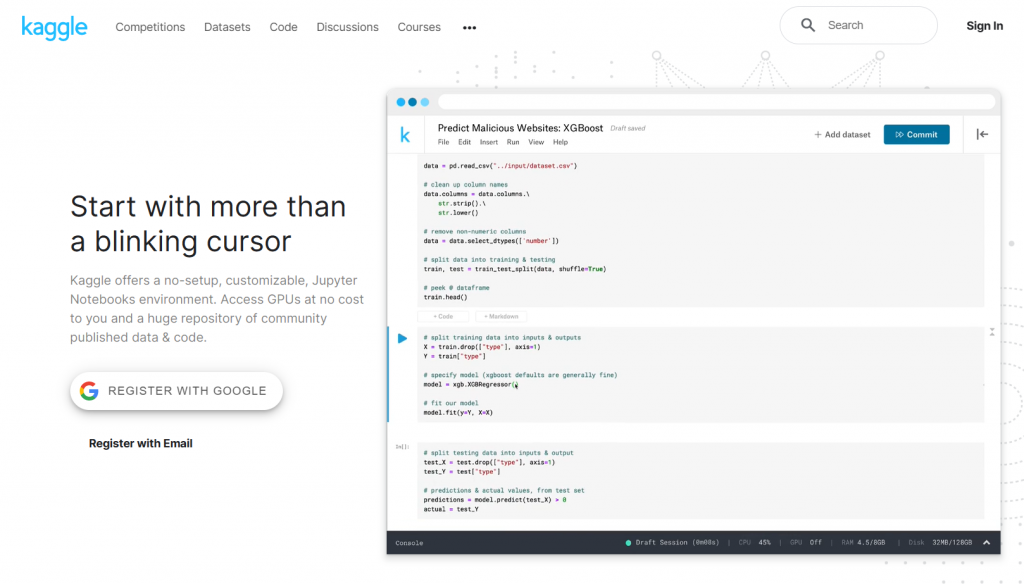Image resolution: width=1024 pixels, height=584 pixels.
Task: Focus the Search input field
Action: pos(858,25)
